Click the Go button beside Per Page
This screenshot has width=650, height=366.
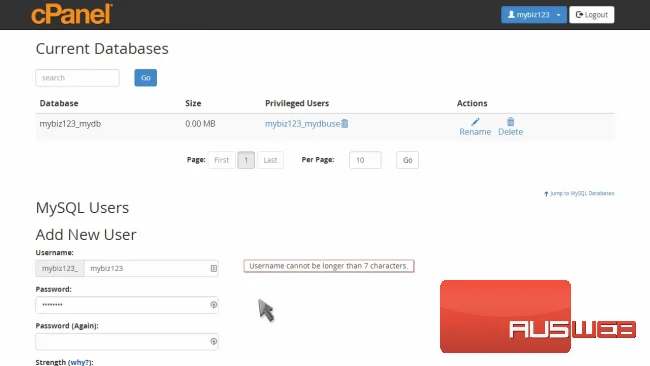[407, 160]
